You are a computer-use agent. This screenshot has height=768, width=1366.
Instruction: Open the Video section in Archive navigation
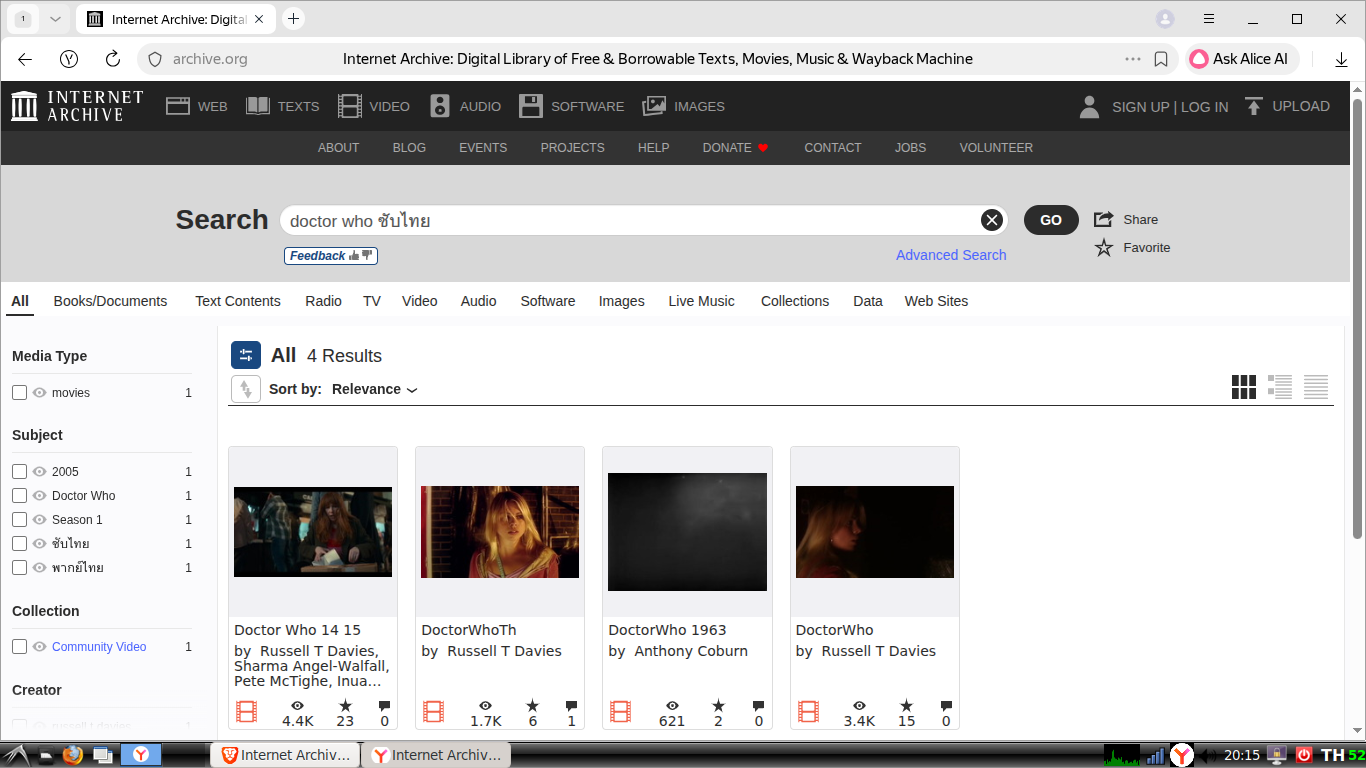374,106
